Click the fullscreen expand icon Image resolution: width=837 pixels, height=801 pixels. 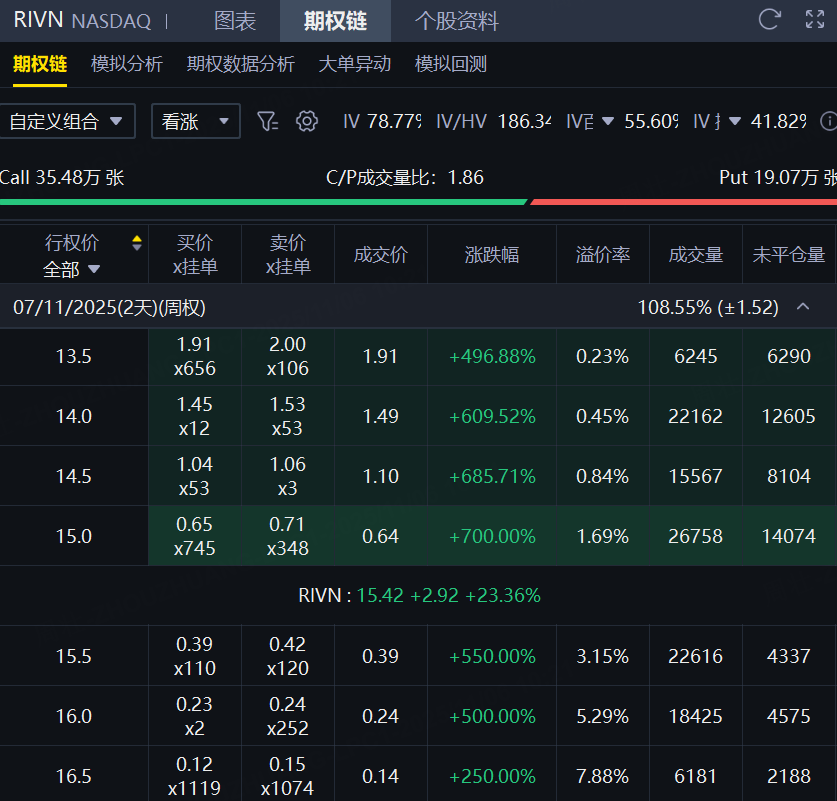(815, 19)
